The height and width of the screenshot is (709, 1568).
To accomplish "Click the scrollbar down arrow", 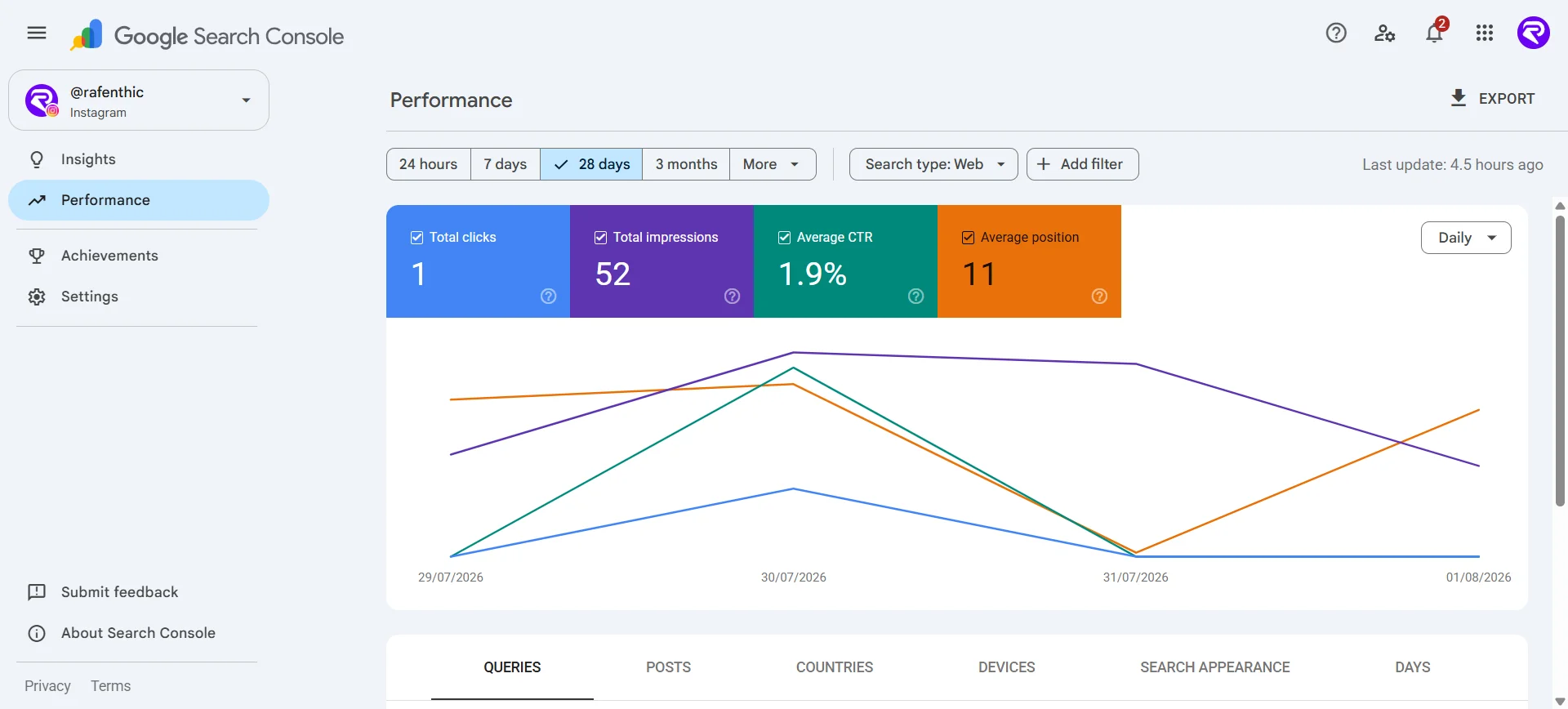I will 1560,702.
